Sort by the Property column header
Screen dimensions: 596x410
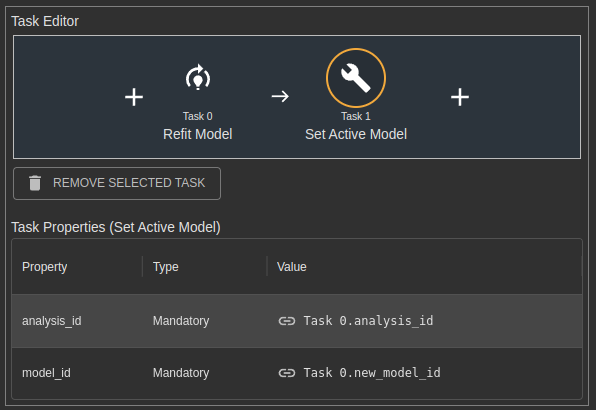tap(44, 267)
